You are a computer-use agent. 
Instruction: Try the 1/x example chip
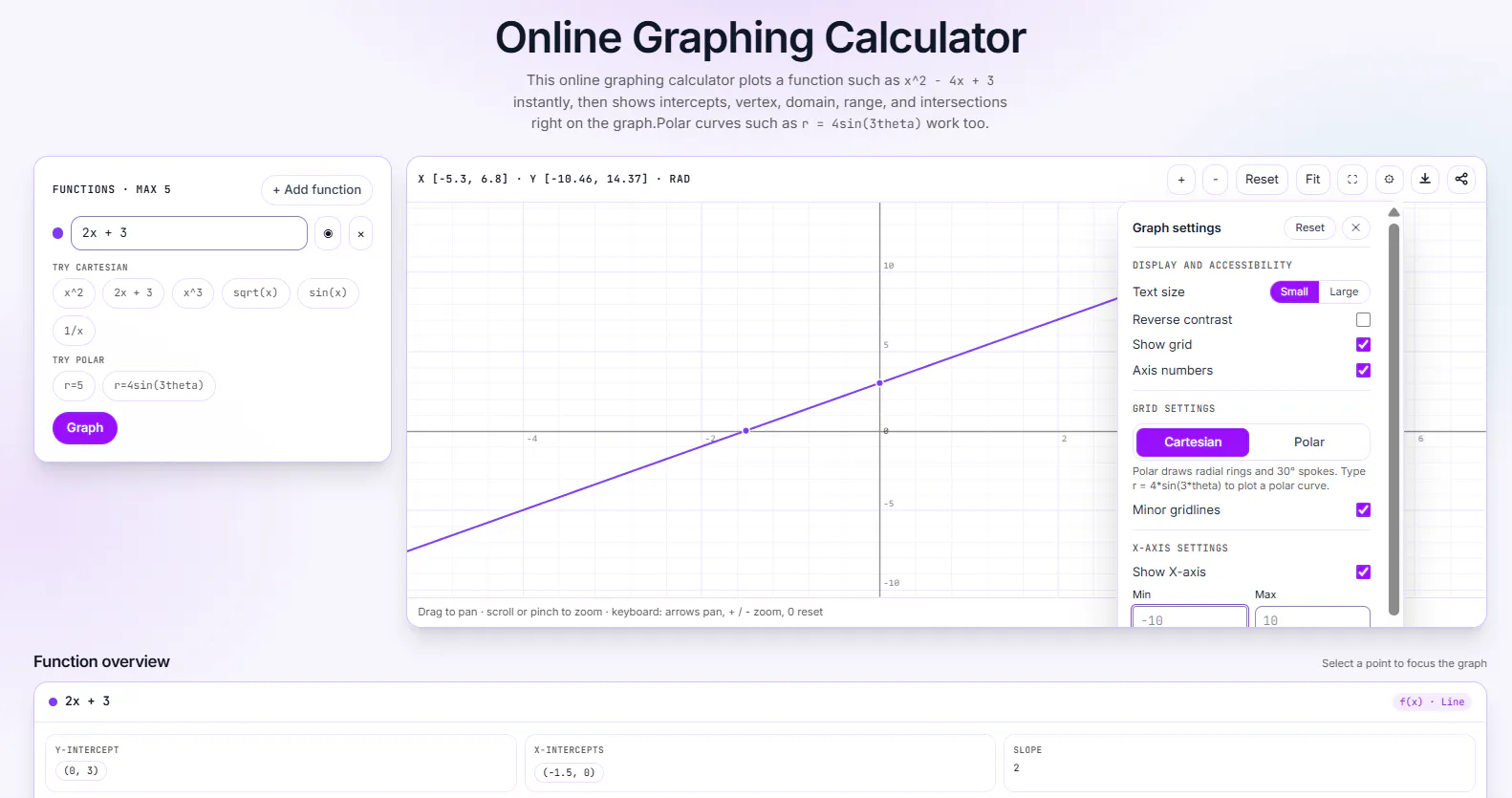click(74, 331)
